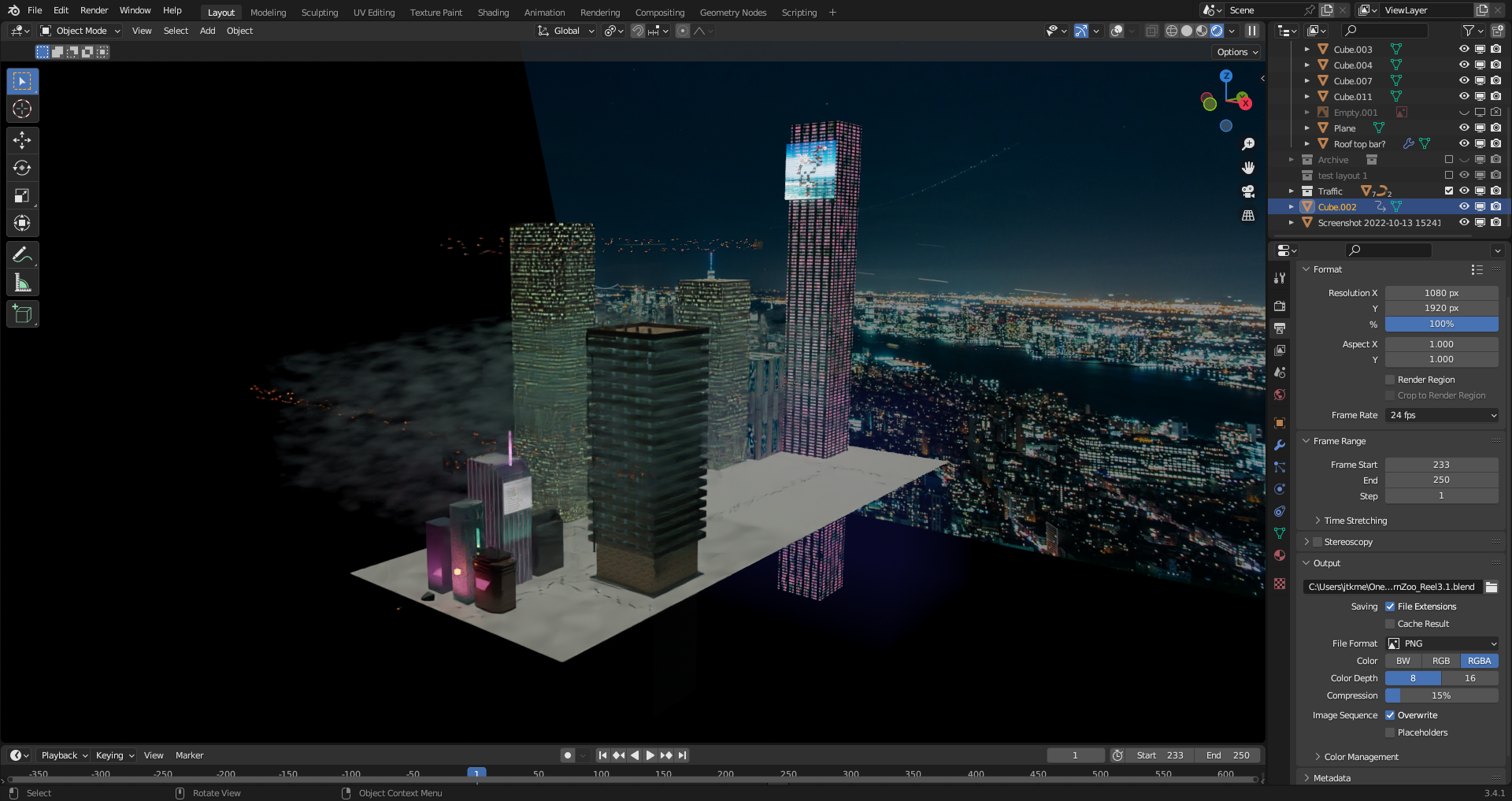Viewport: 1512px width, 801px height.
Task: Click the pan view hand icon
Action: (1248, 168)
